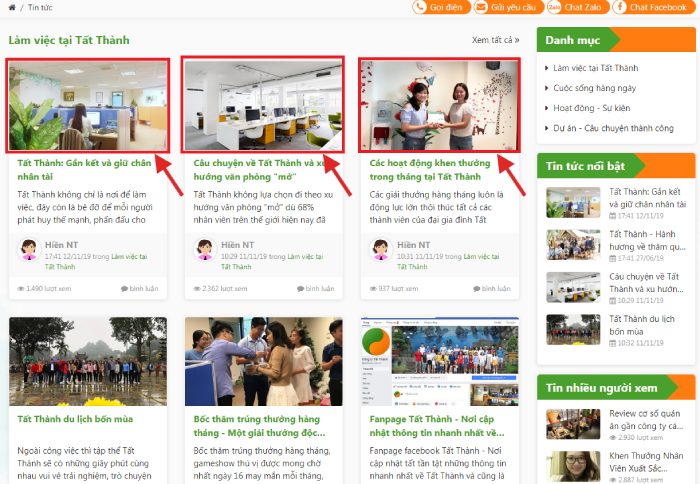
Task: Click the Gọi điện phone button
Action: click(x=441, y=7)
